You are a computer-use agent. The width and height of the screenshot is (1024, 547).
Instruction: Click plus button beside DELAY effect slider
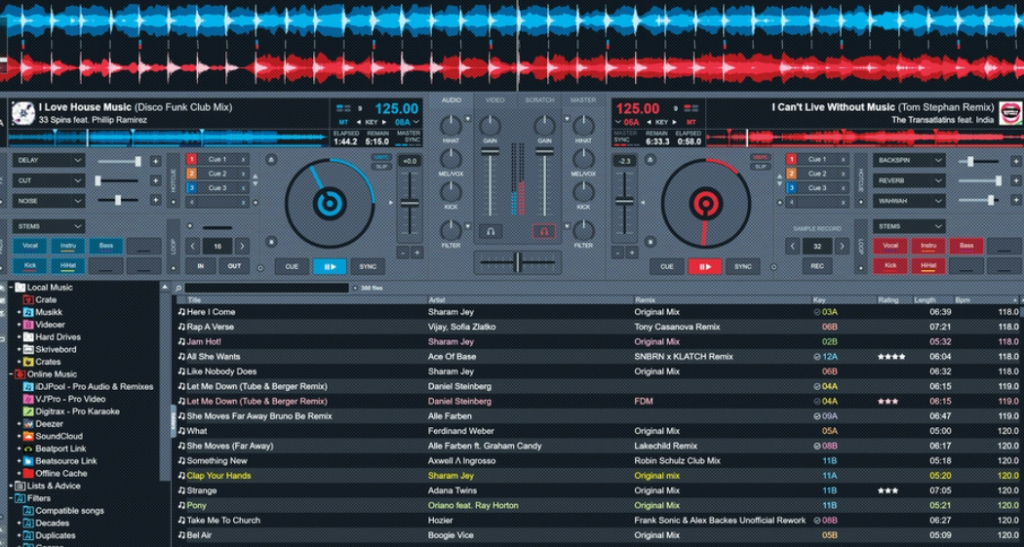[x=155, y=161]
